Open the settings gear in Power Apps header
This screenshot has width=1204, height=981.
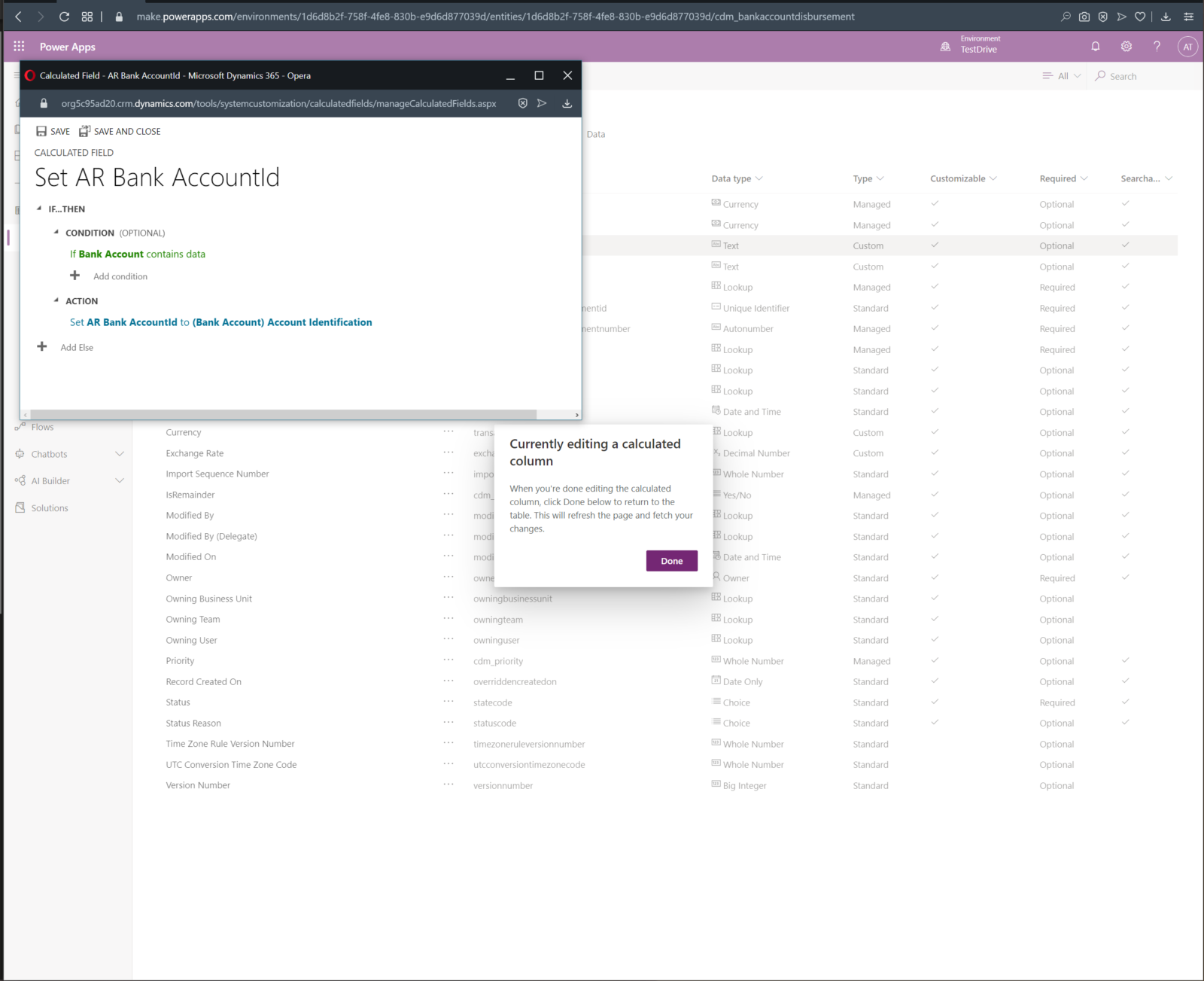(1126, 46)
